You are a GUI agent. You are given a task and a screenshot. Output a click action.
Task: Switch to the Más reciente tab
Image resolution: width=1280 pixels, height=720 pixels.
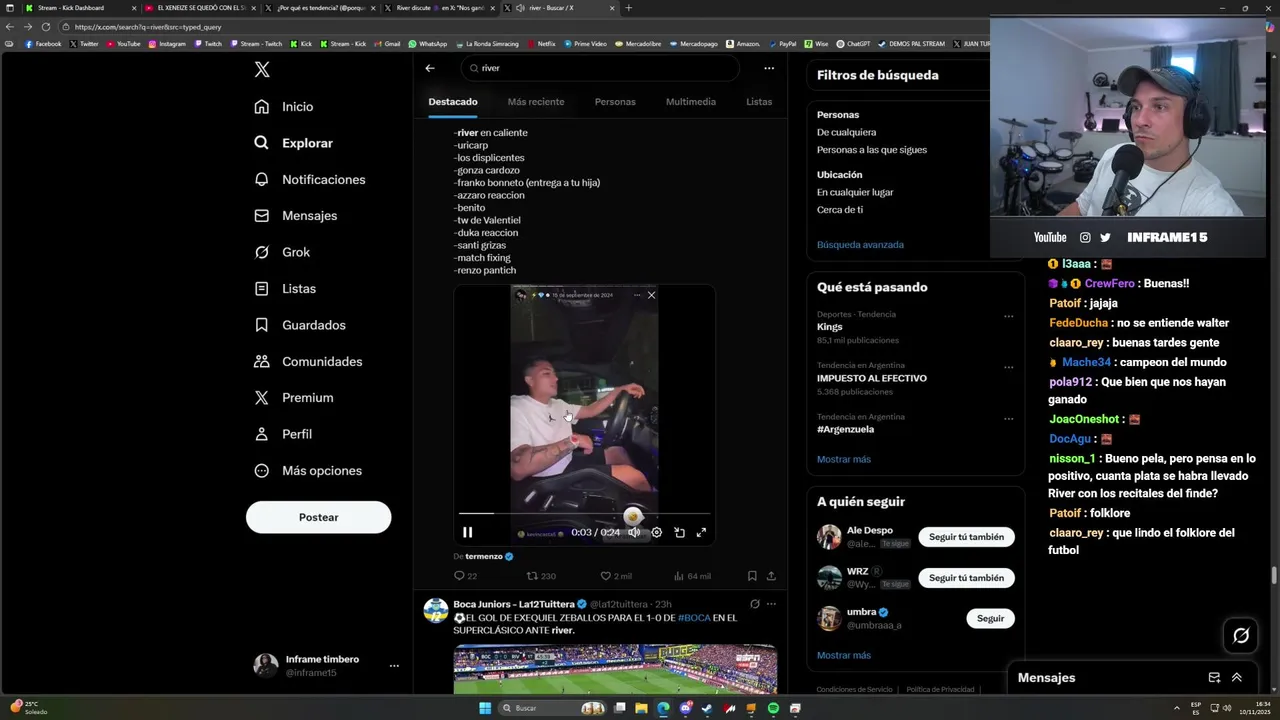tap(536, 102)
